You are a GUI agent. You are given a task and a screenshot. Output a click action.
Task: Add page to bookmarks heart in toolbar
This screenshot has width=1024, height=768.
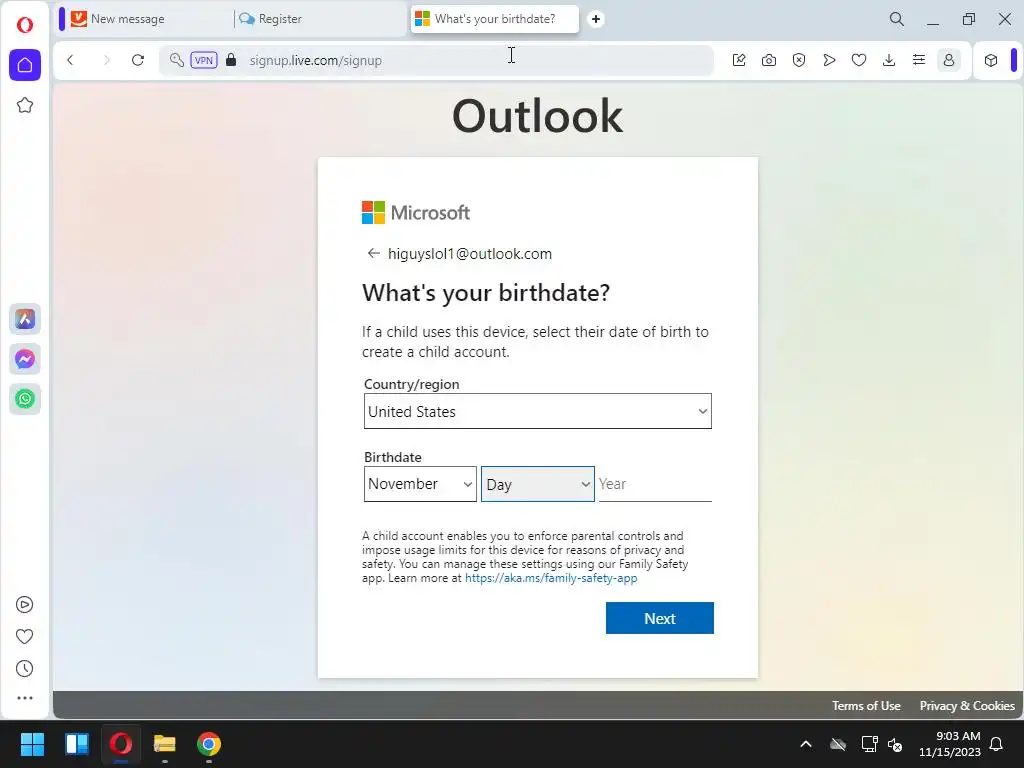pos(859,60)
